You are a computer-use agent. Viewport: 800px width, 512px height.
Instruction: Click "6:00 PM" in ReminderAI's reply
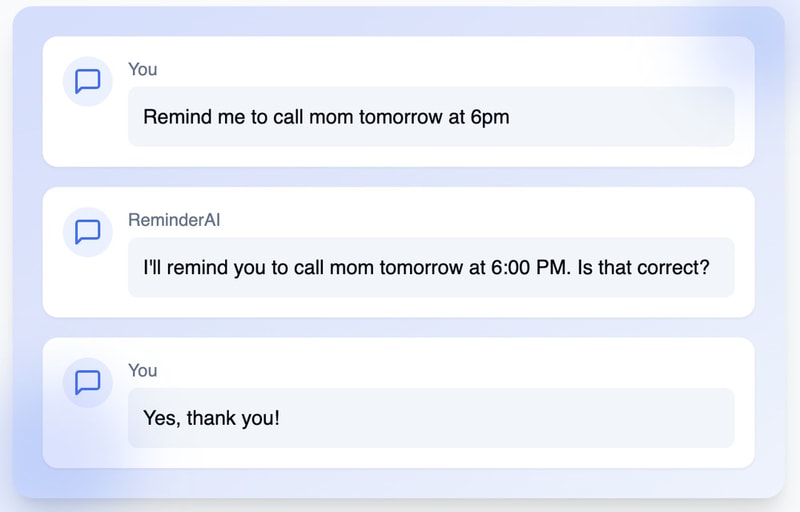pyautogui.click(x=530, y=267)
